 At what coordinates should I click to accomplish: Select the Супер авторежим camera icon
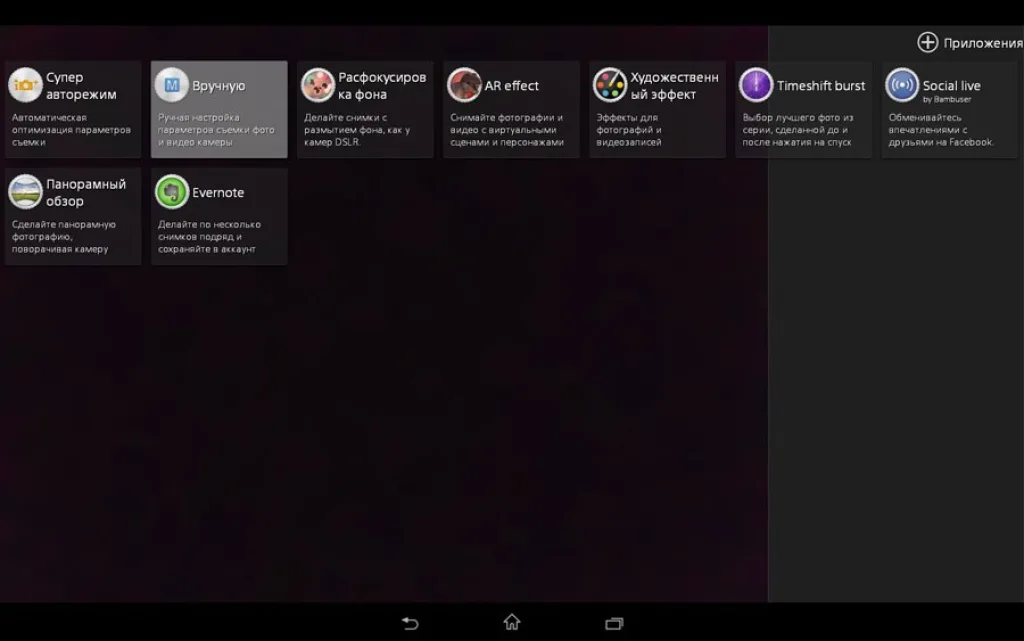click(x=25, y=85)
